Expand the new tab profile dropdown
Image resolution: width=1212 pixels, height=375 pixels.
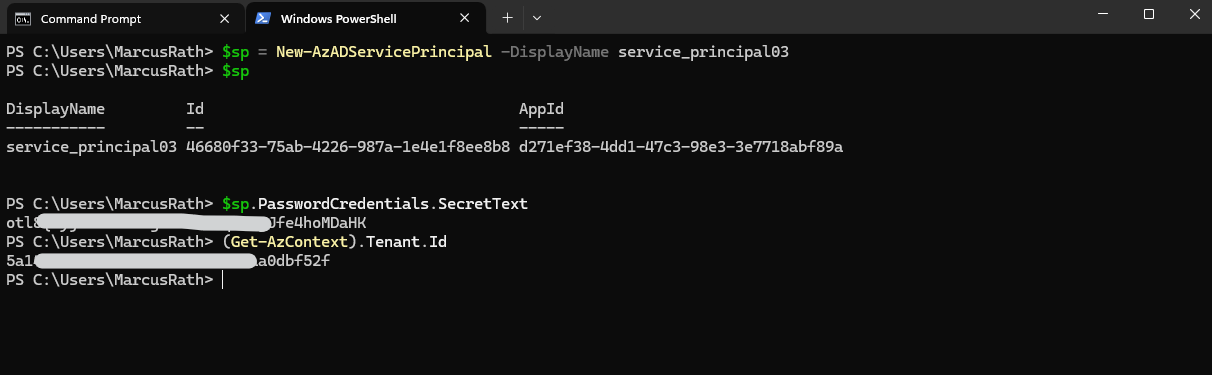pos(536,18)
